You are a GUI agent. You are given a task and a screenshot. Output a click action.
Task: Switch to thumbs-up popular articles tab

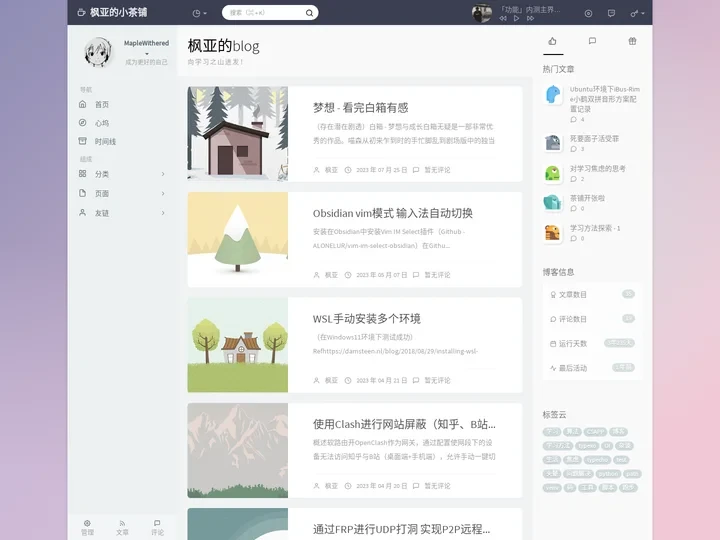click(552, 41)
